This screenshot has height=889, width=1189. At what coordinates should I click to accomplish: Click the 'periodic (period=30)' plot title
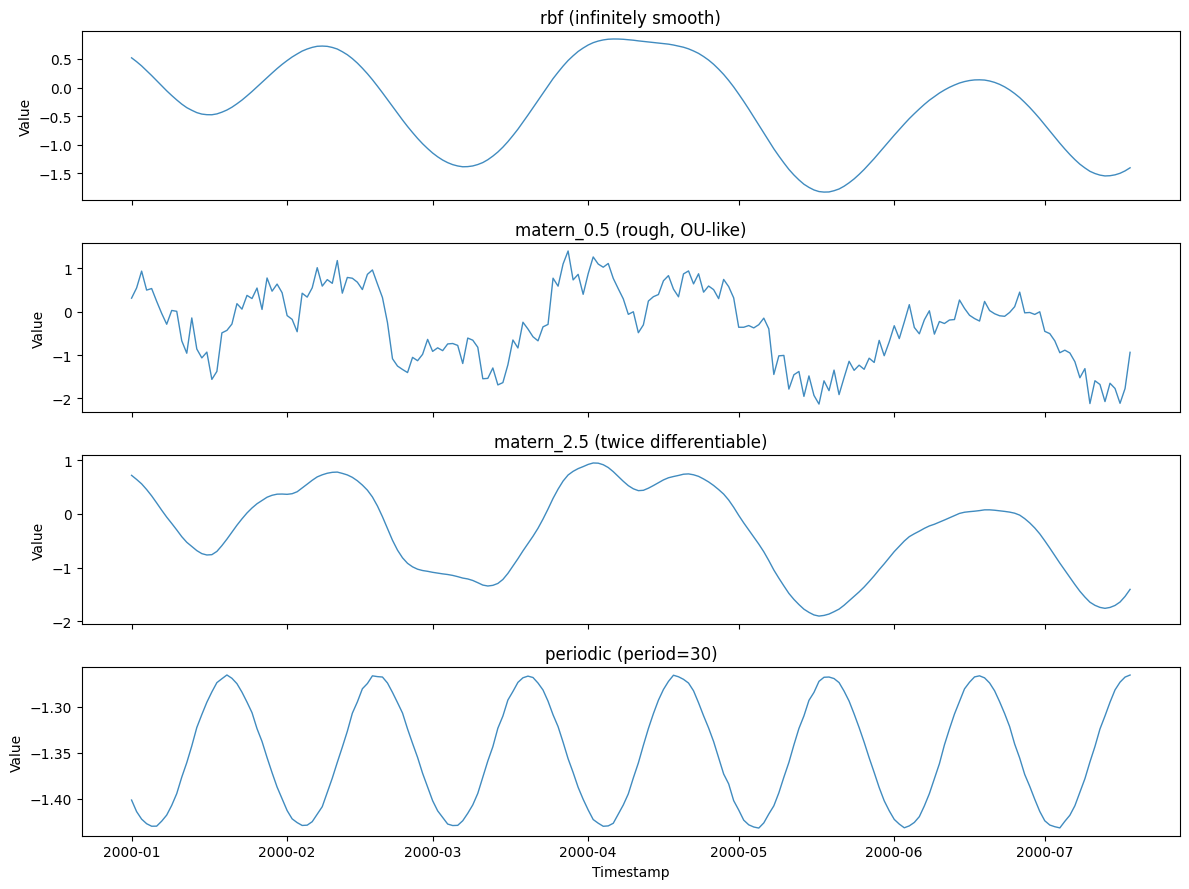point(630,654)
